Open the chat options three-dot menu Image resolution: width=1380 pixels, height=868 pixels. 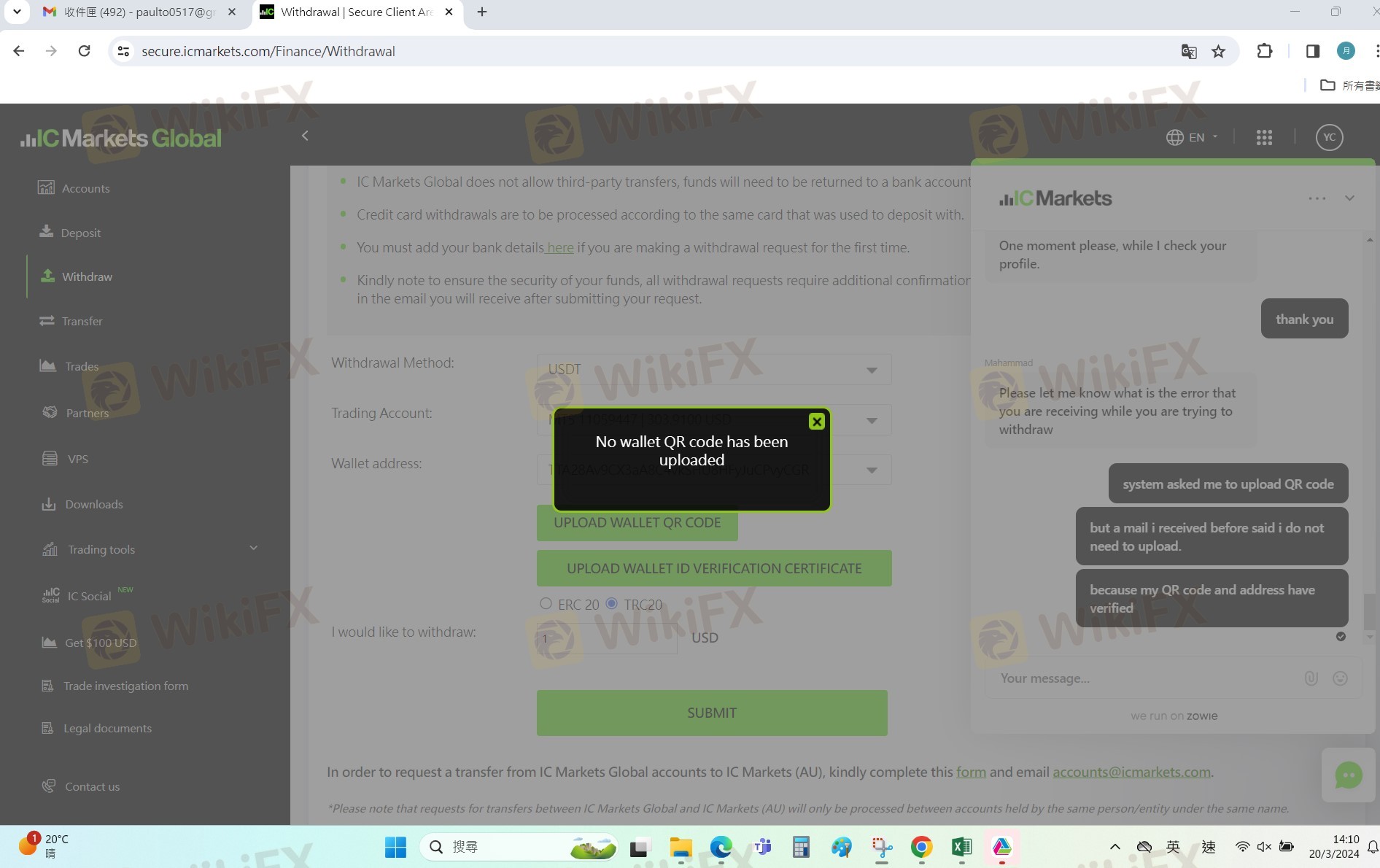pos(1317,198)
